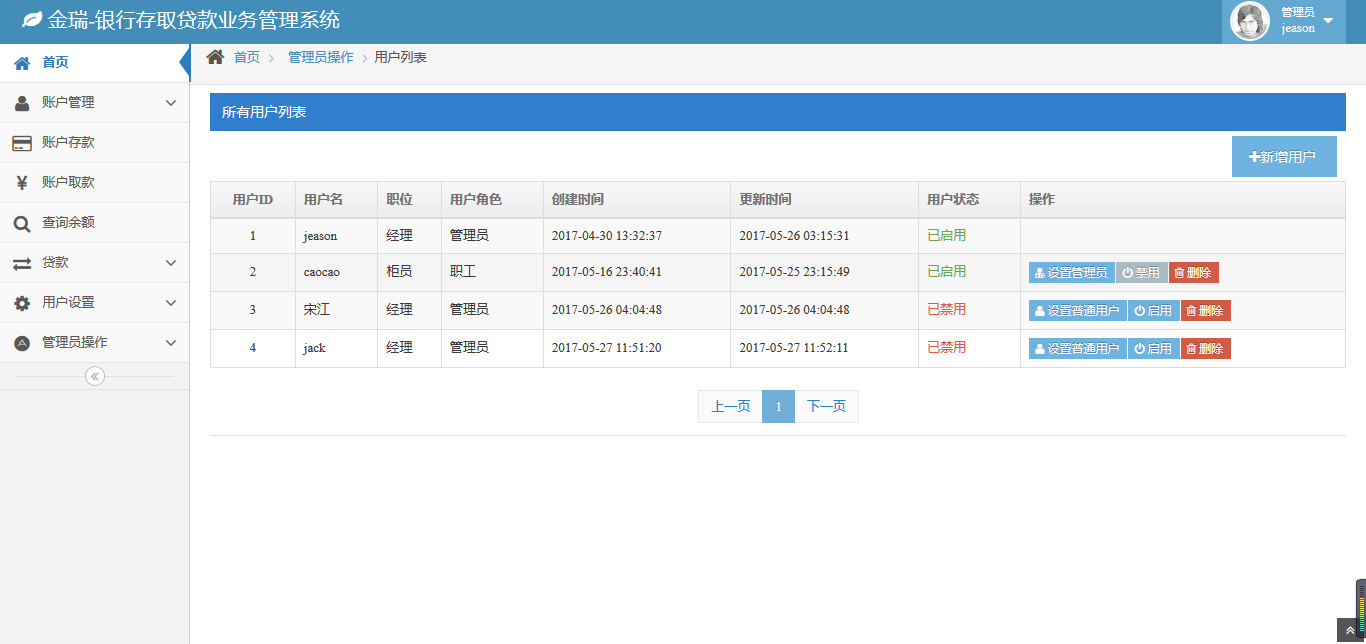Set caocao as 管理员
This screenshot has height=644, width=1366.
1072,273
